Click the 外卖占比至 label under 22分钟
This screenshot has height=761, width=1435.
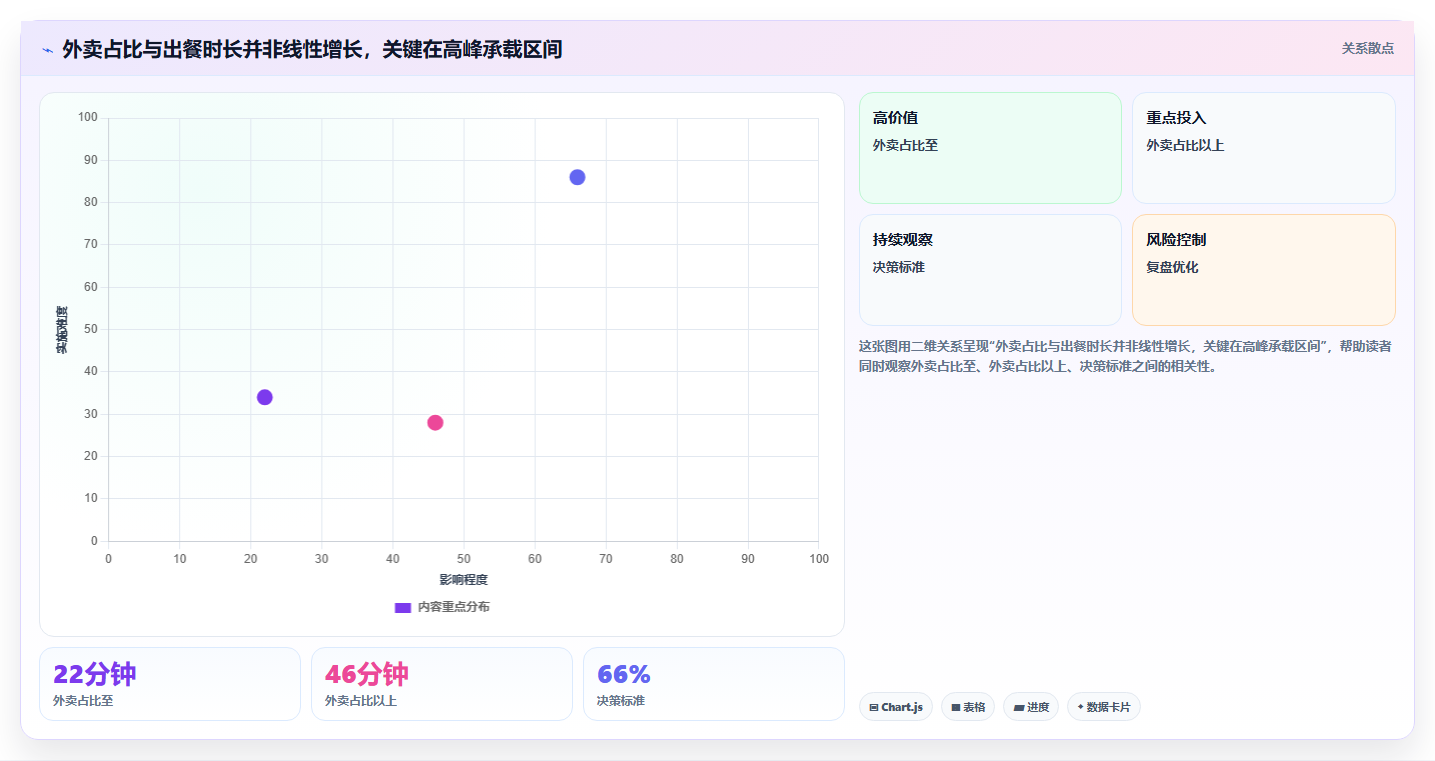(x=83, y=701)
